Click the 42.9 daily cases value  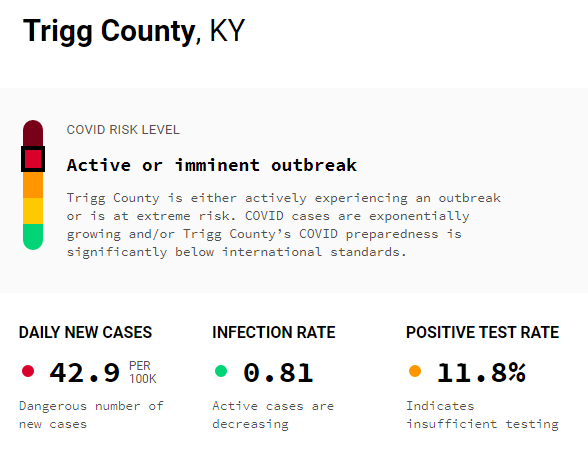[x=85, y=373]
